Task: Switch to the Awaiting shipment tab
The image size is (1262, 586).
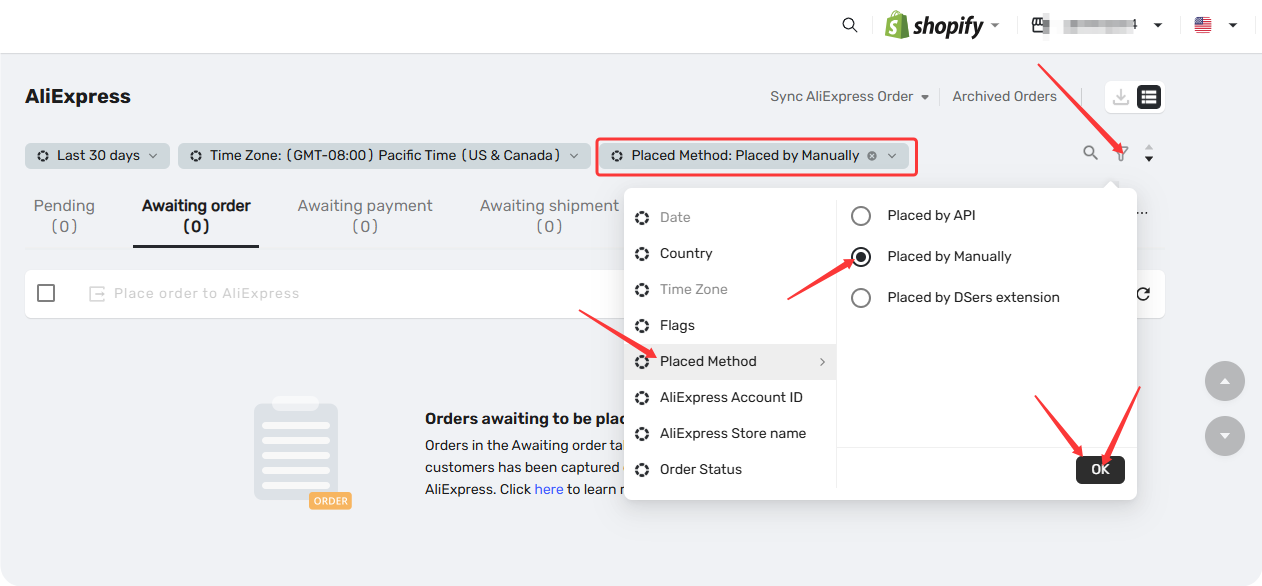Action: click(x=549, y=215)
